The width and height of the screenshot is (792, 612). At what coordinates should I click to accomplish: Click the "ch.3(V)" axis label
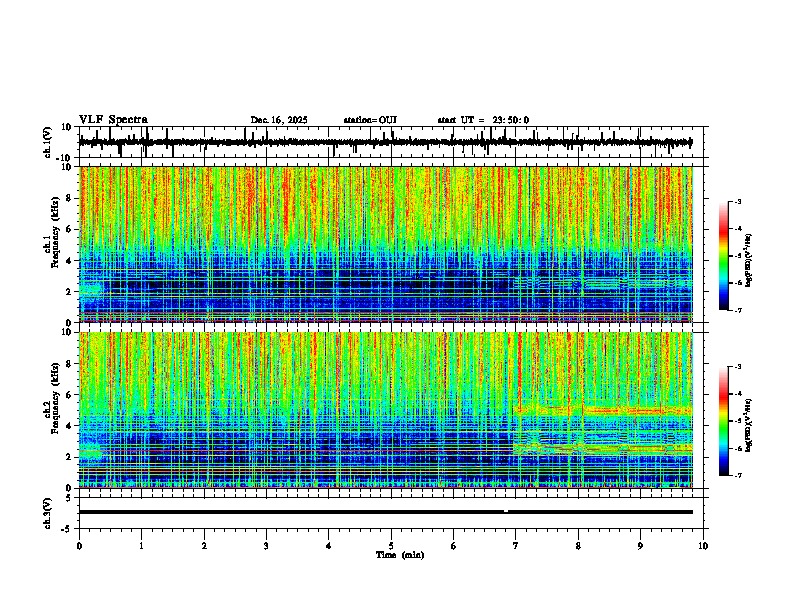pos(47,513)
